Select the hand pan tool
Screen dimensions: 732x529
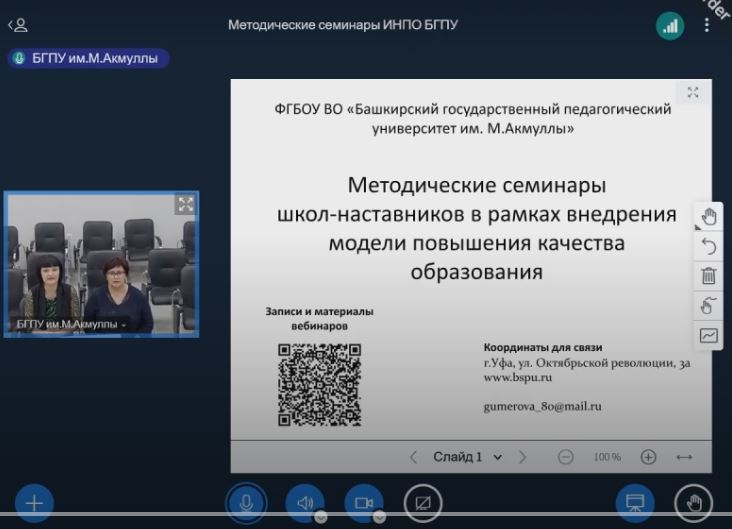coord(708,216)
